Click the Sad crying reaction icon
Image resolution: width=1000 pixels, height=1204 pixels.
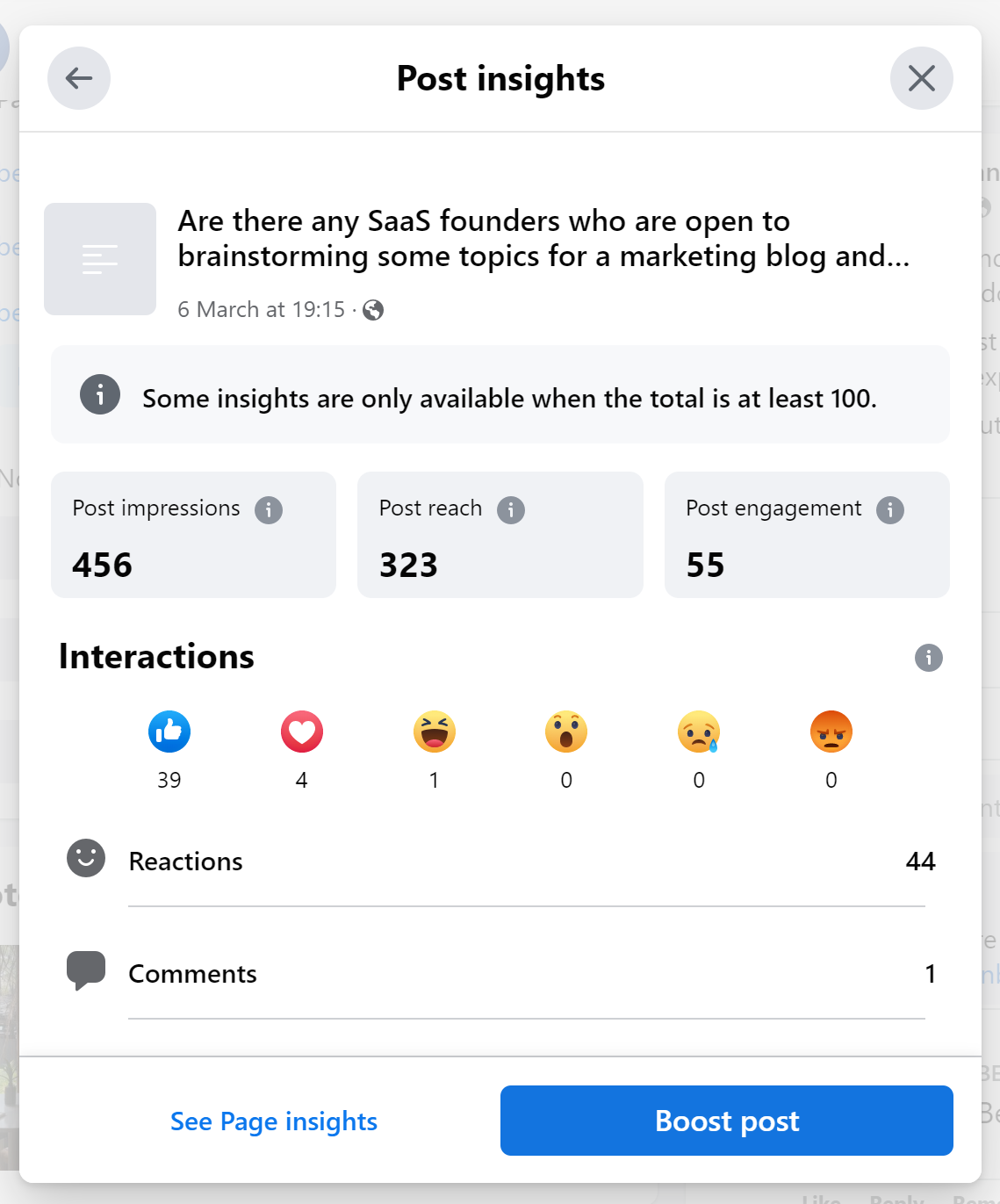(x=699, y=732)
